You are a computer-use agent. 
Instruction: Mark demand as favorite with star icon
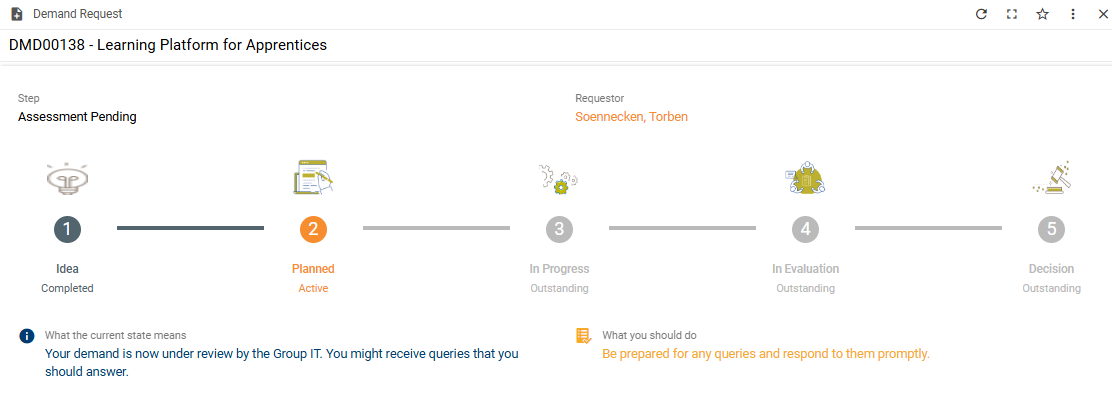click(1042, 14)
